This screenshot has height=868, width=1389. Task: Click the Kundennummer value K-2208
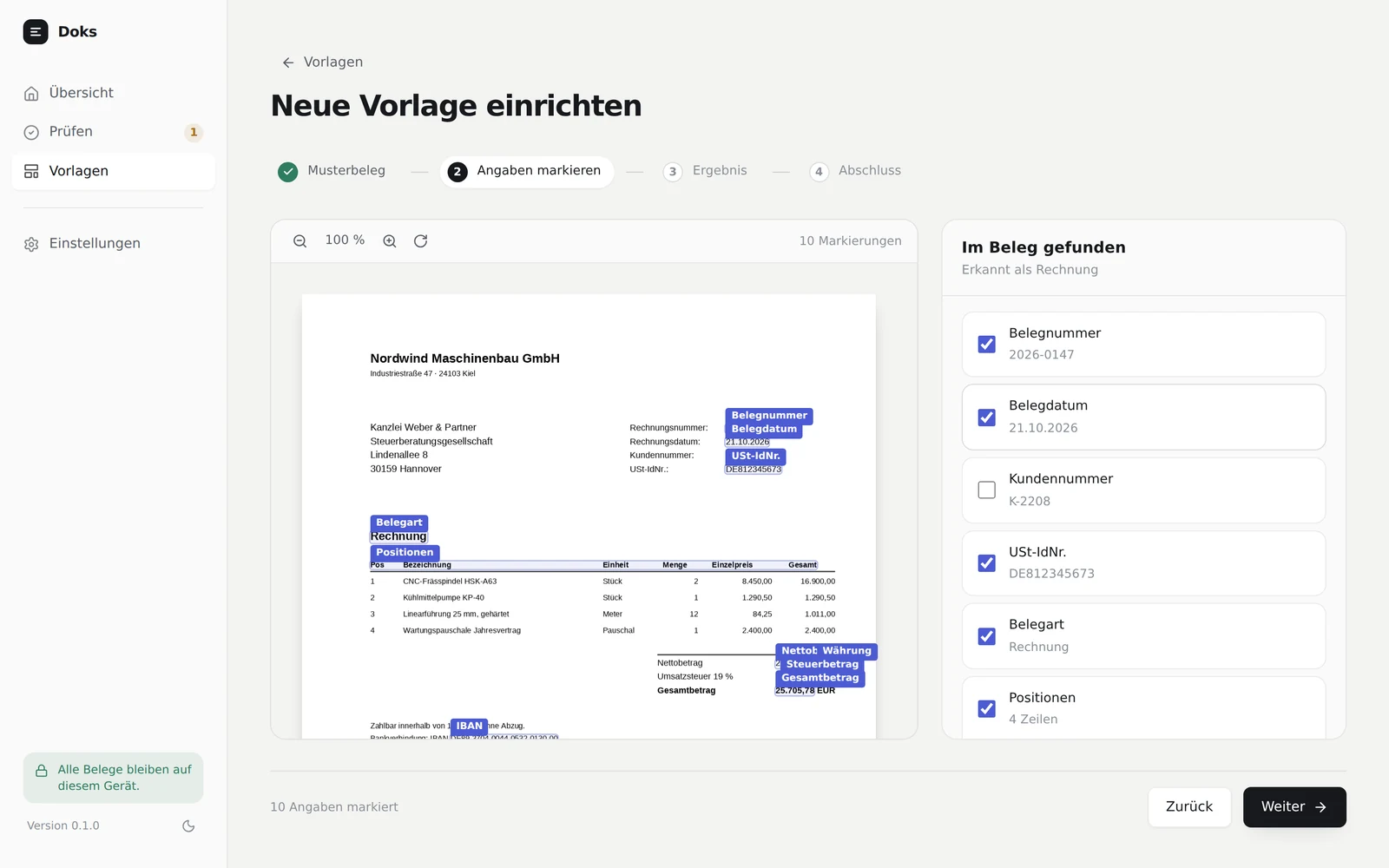(1030, 501)
